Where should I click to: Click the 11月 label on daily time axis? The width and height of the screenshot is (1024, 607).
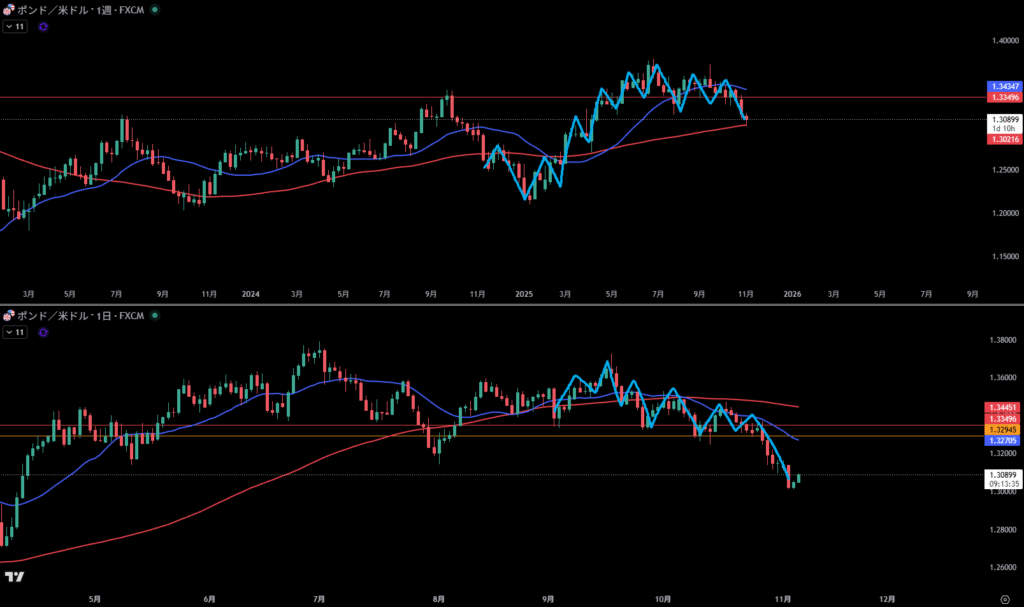point(777,598)
